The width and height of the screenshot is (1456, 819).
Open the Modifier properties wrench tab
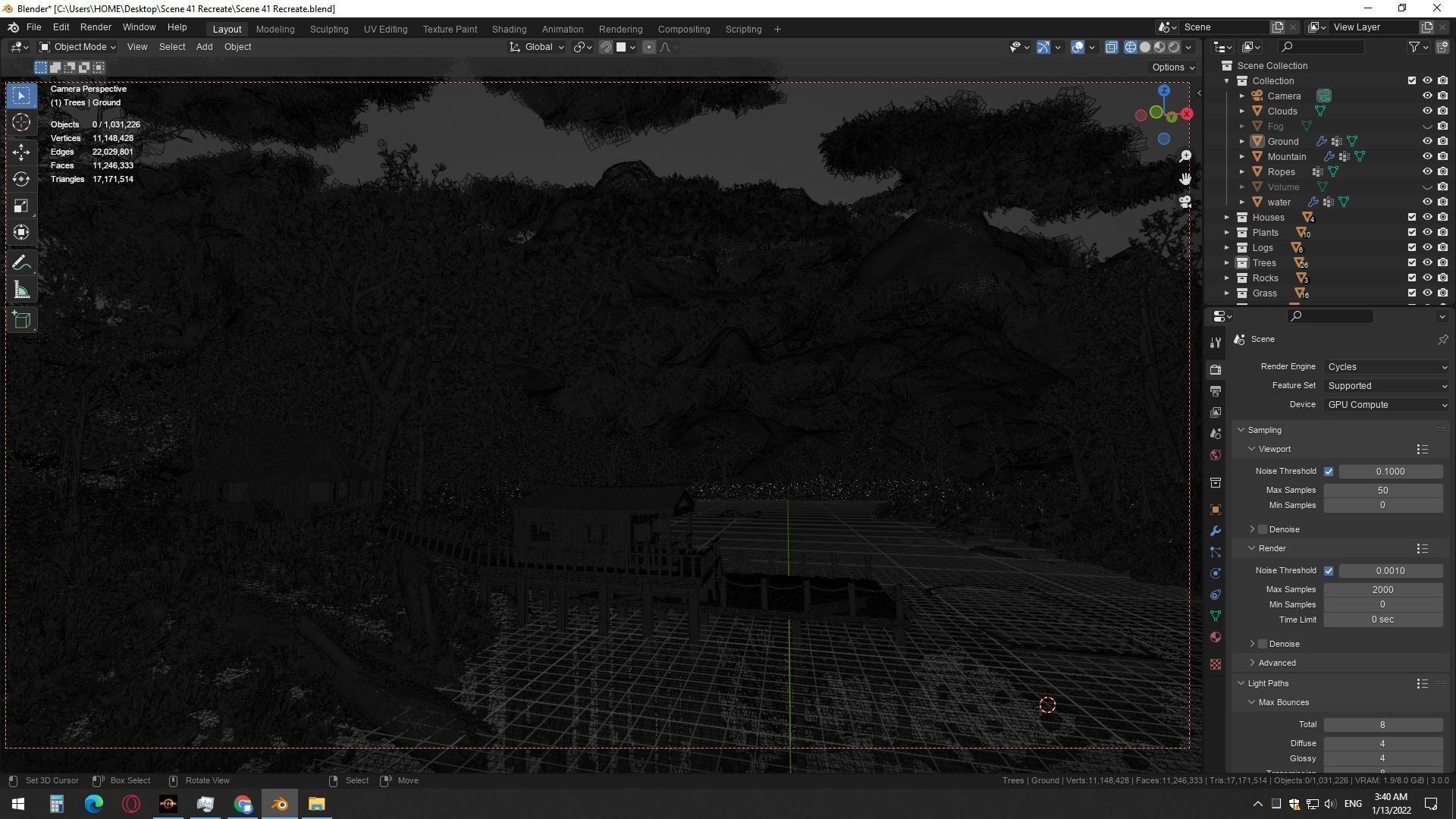coord(1216,531)
